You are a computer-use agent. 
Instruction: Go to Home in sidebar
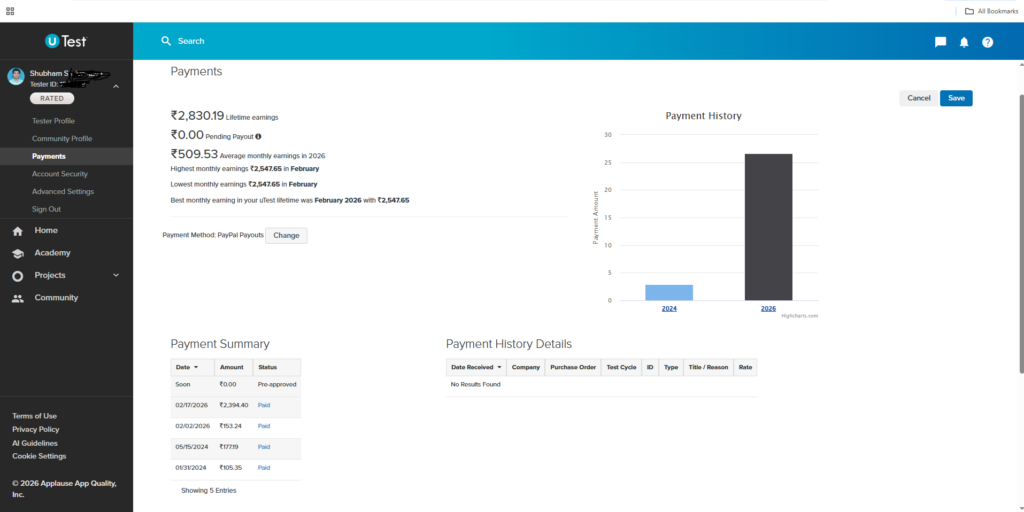[x=46, y=231]
